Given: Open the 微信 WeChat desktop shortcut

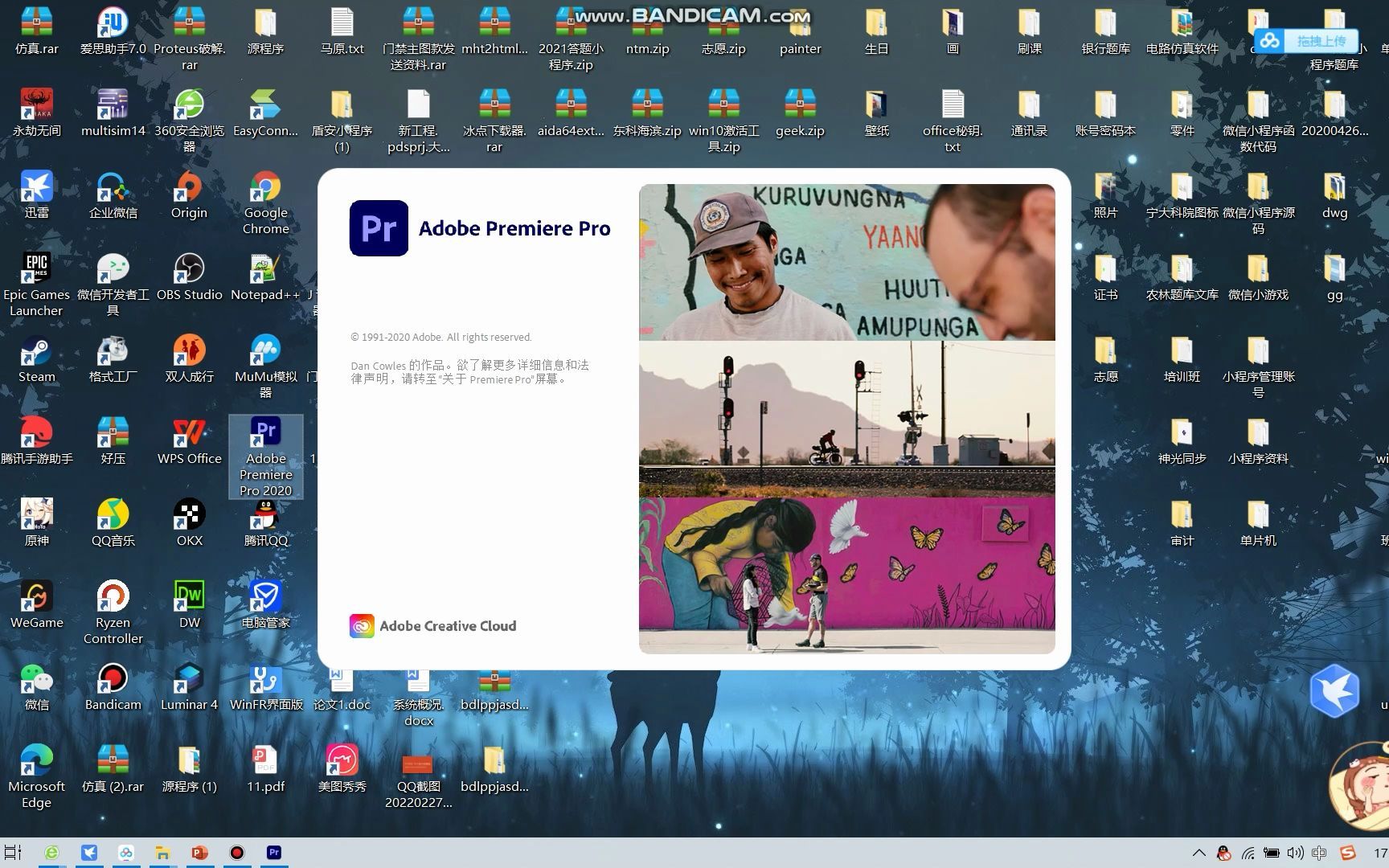Looking at the screenshot, I should [x=37, y=686].
